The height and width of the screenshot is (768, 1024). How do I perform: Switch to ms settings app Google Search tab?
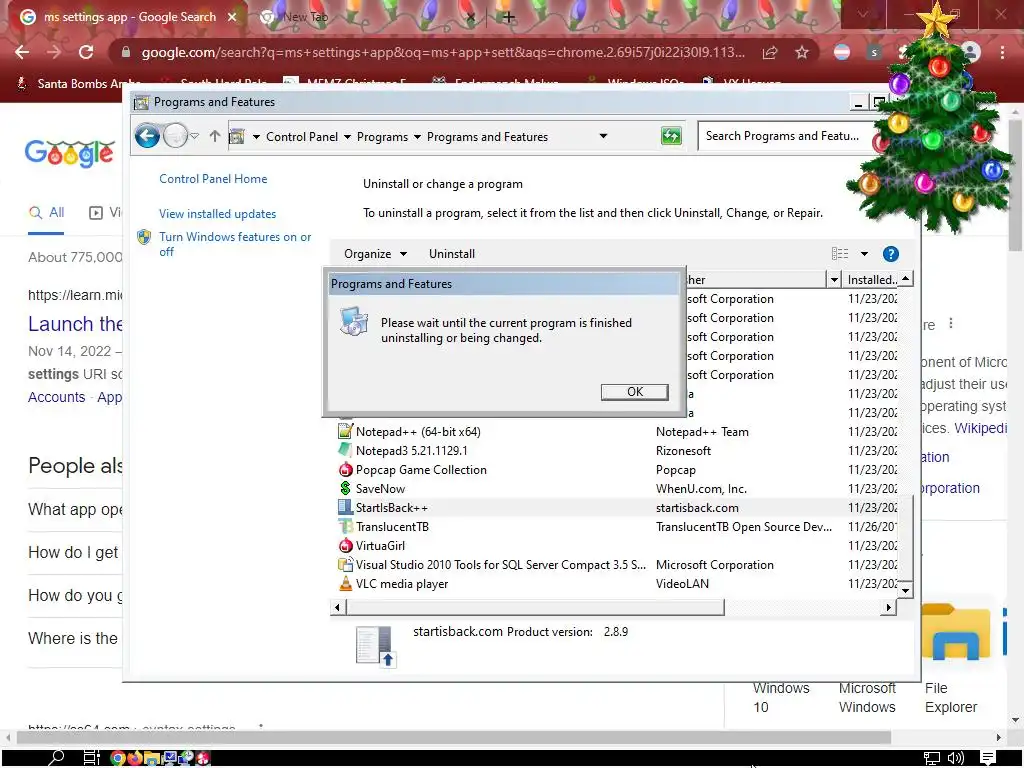point(127,17)
